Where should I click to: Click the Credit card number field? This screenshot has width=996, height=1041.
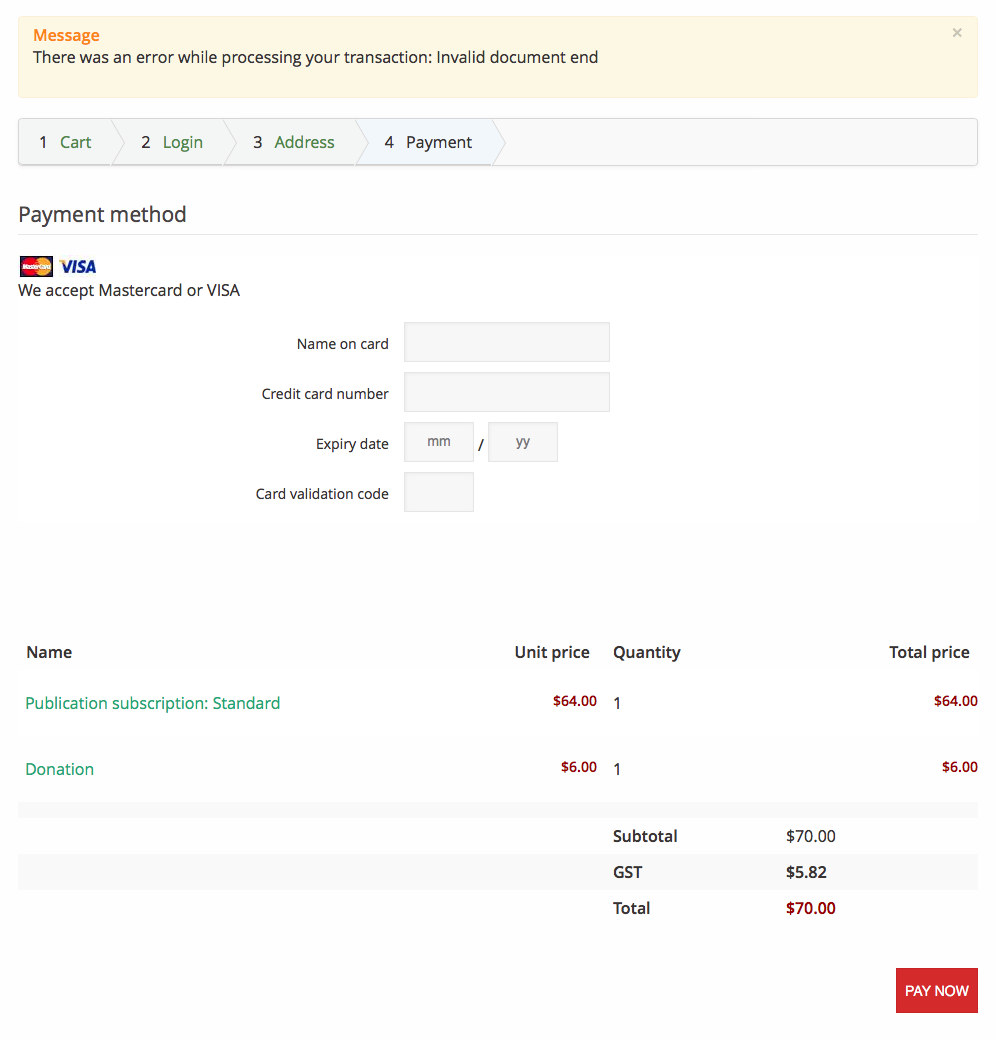click(506, 392)
